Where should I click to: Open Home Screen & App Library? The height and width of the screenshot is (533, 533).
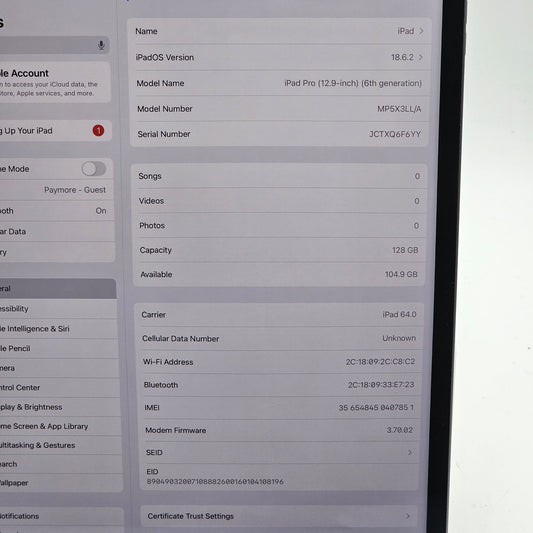pos(60,426)
